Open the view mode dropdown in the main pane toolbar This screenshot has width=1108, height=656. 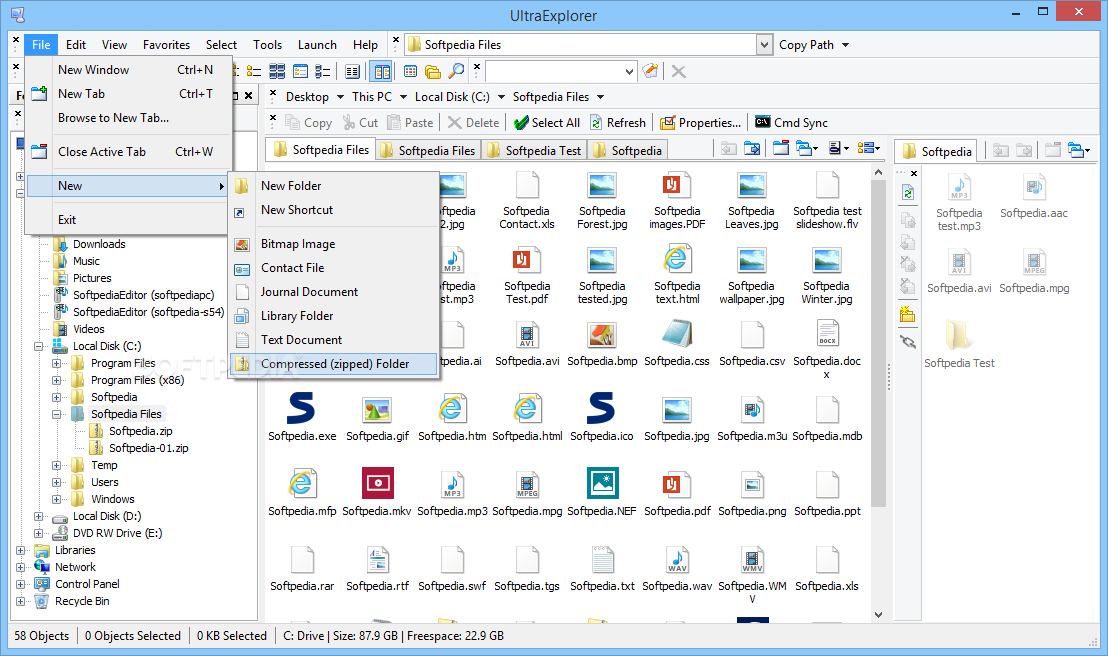click(x=868, y=148)
